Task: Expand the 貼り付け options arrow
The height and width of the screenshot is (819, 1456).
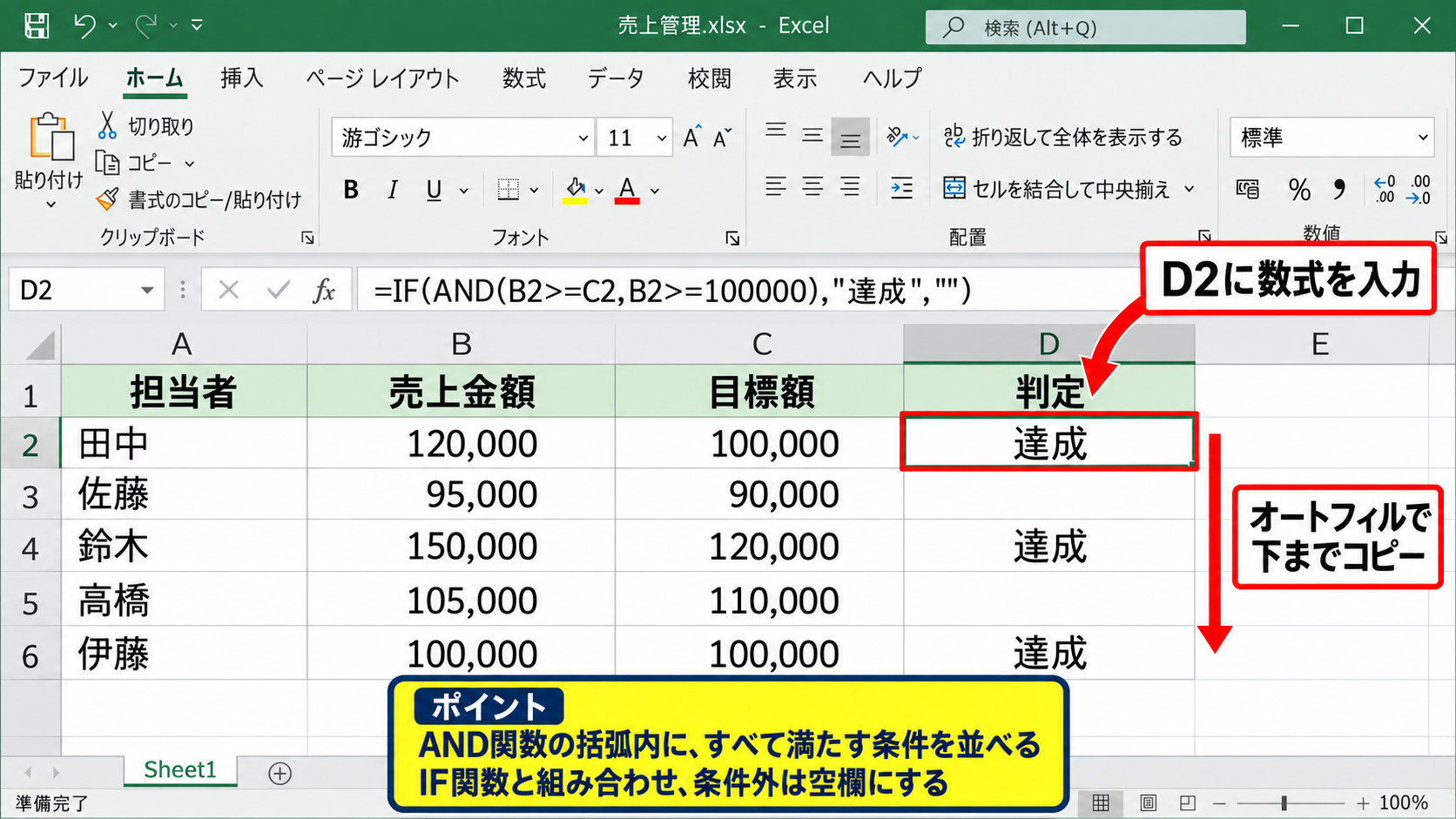Action: (50, 205)
